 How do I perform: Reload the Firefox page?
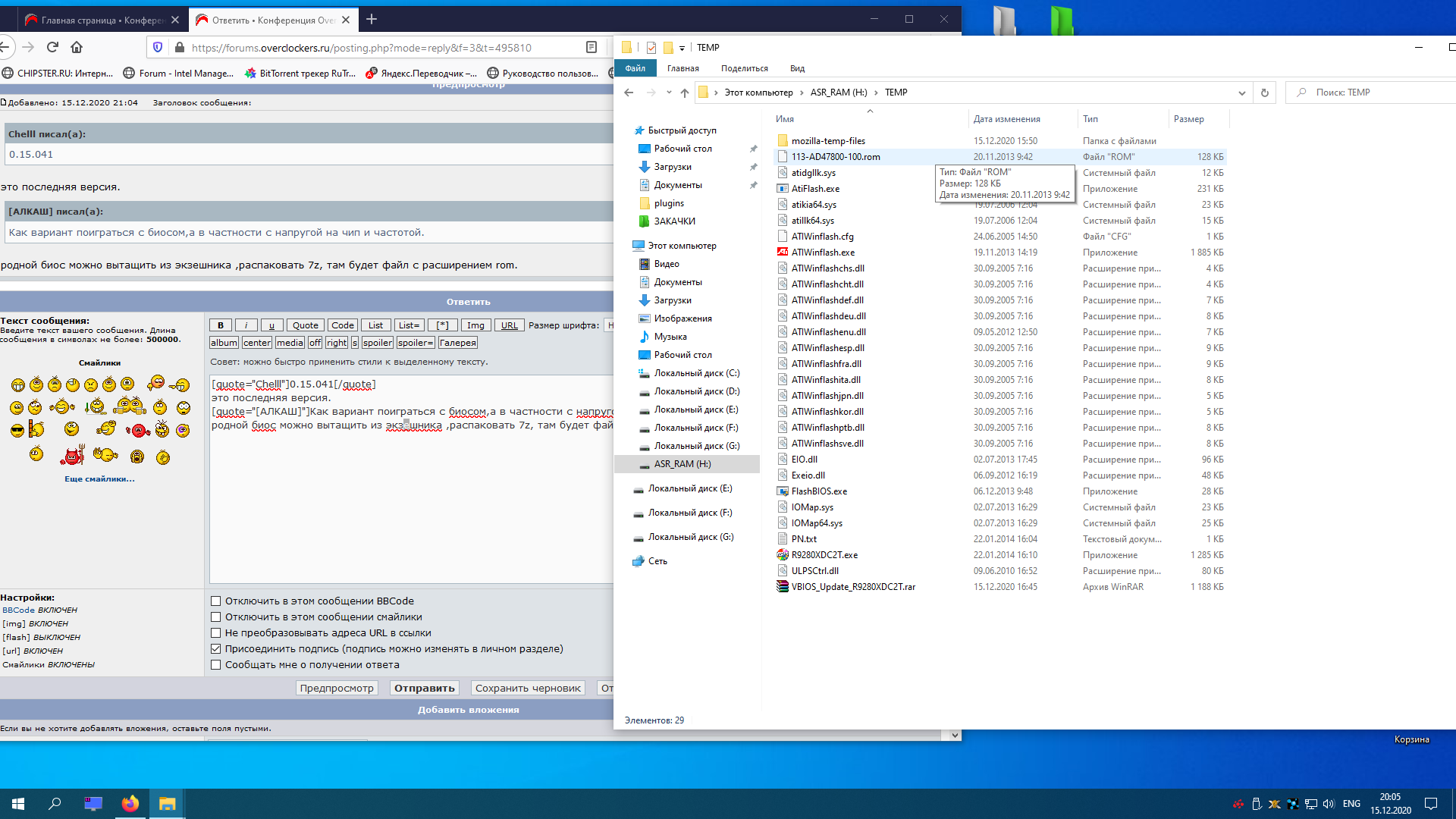(52, 47)
